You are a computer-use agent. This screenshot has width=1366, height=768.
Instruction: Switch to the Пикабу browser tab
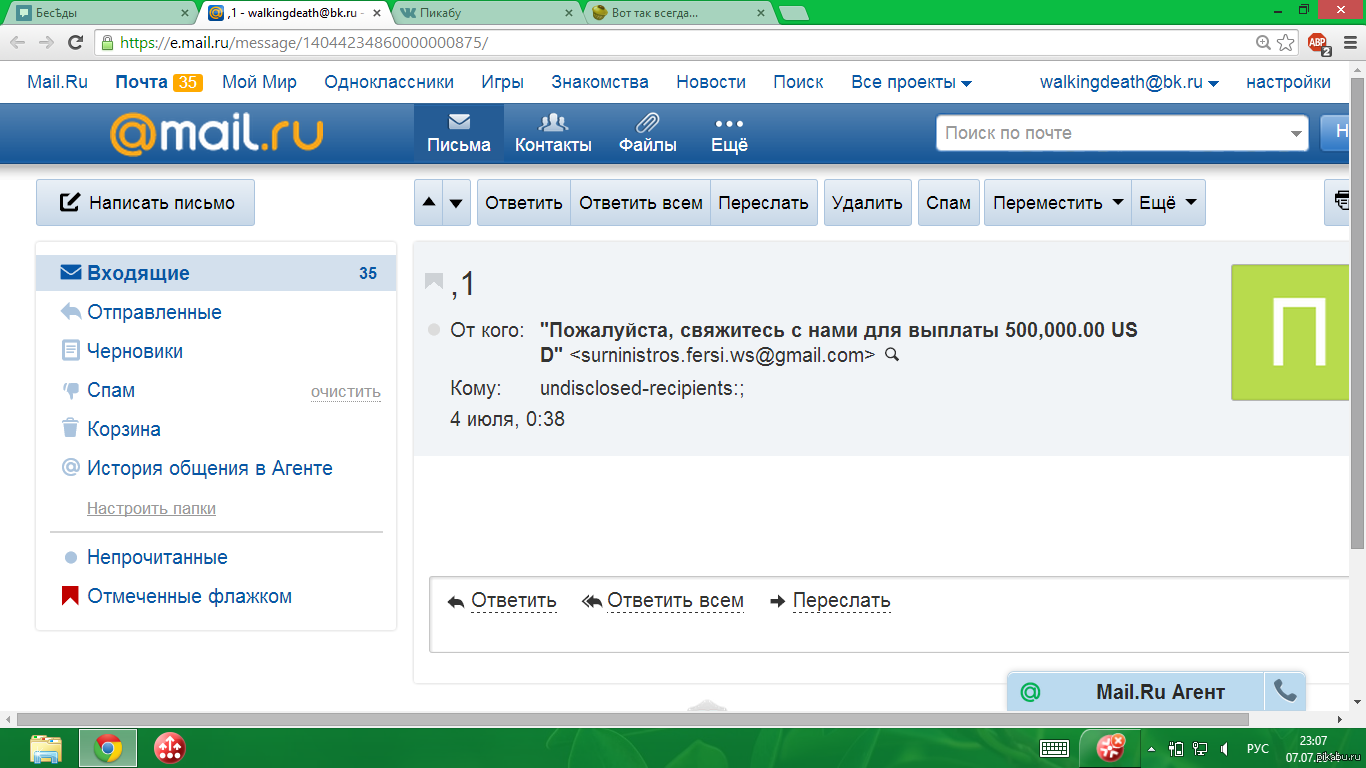[x=484, y=13]
